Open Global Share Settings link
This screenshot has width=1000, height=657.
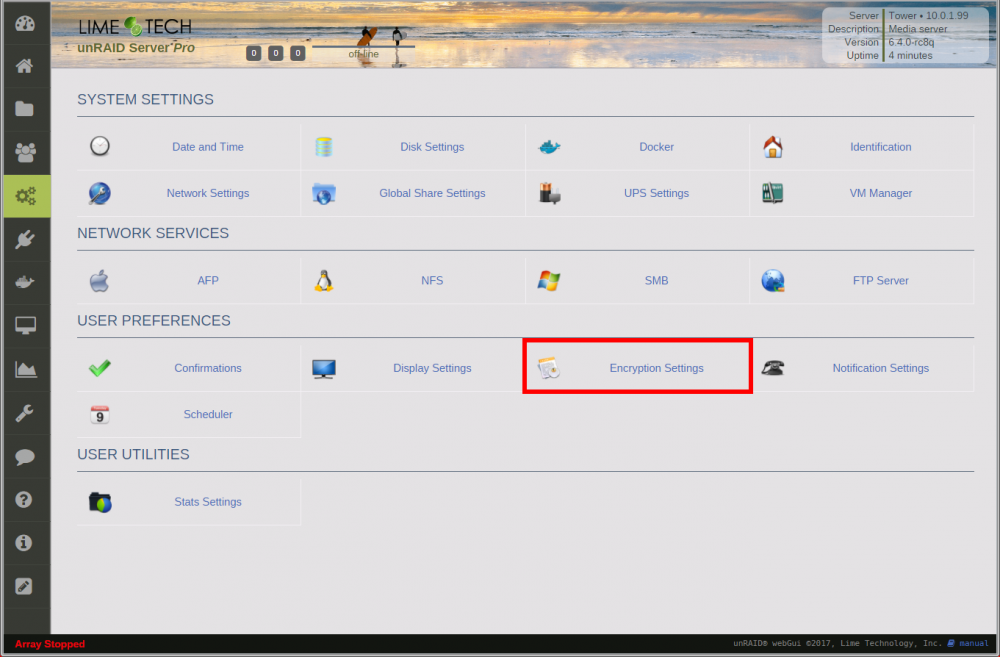pos(432,193)
